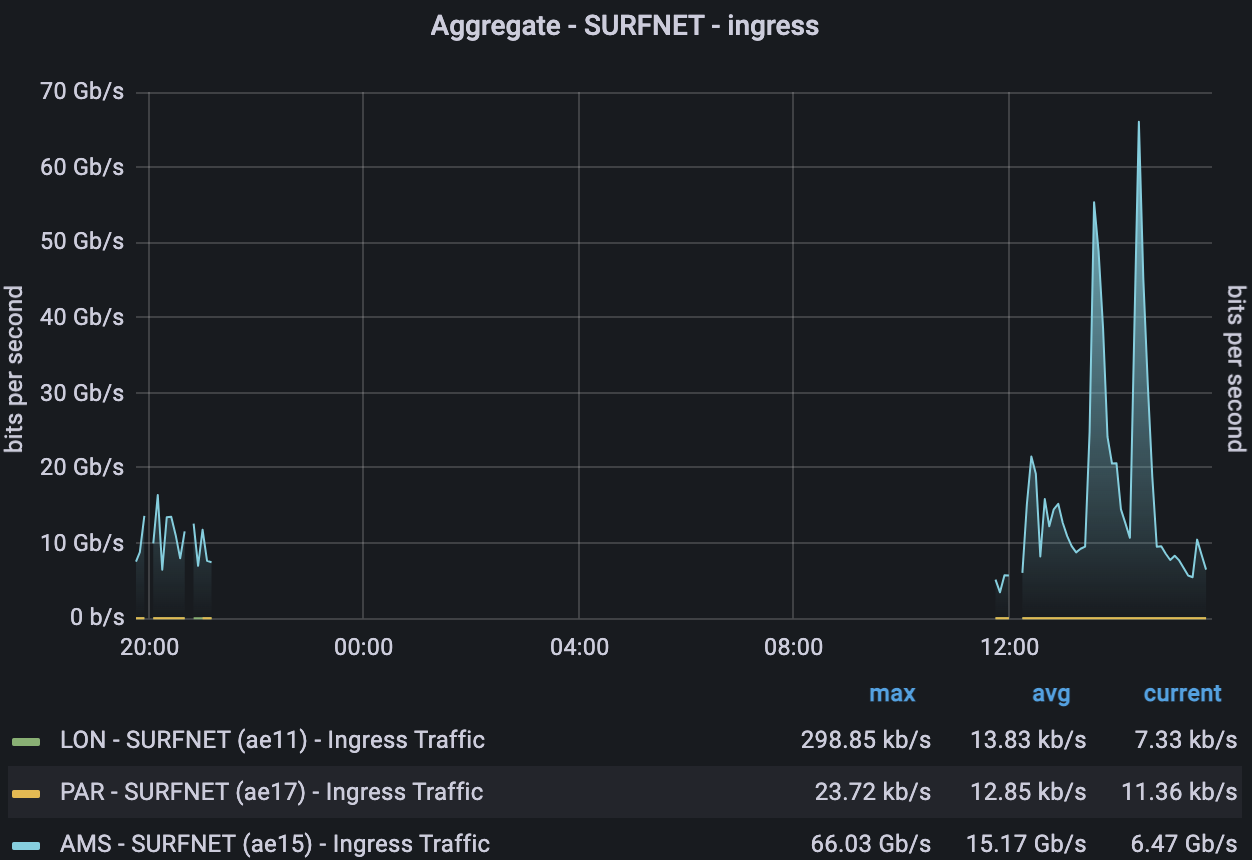
Task: Click the green LON series color swatch
Action: coord(26,742)
